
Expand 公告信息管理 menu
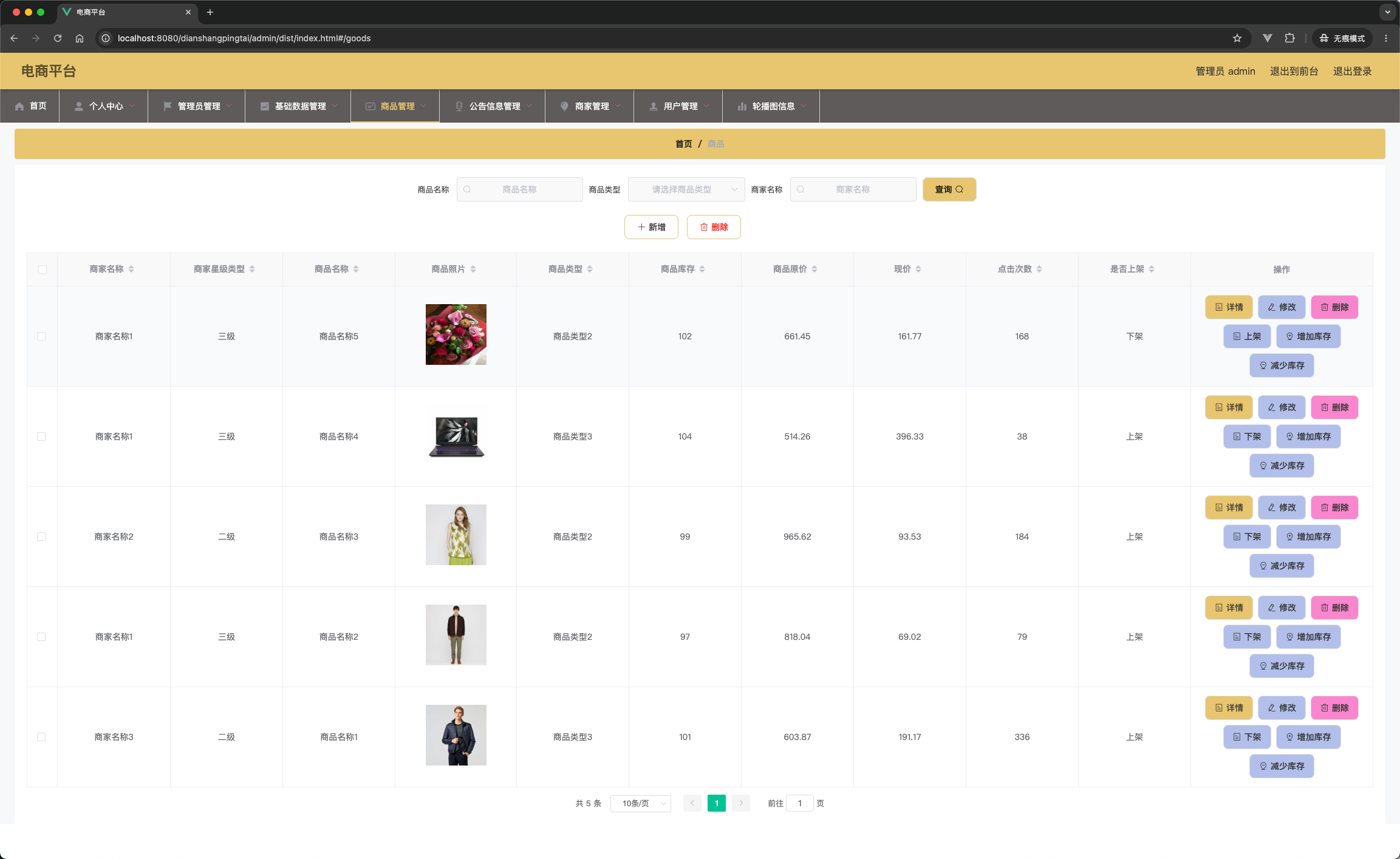[493, 106]
